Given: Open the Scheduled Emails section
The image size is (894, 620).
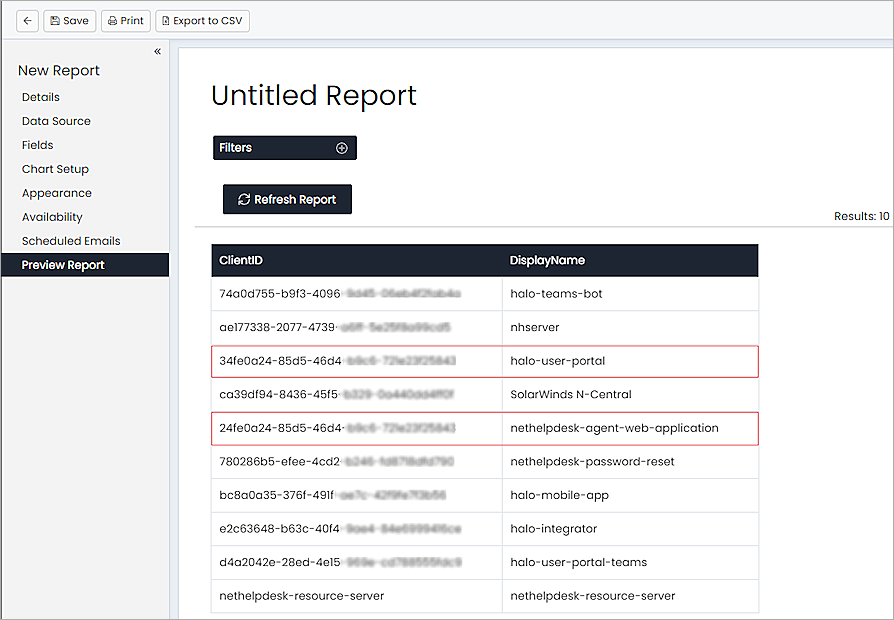Looking at the screenshot, I should point(70,241).
